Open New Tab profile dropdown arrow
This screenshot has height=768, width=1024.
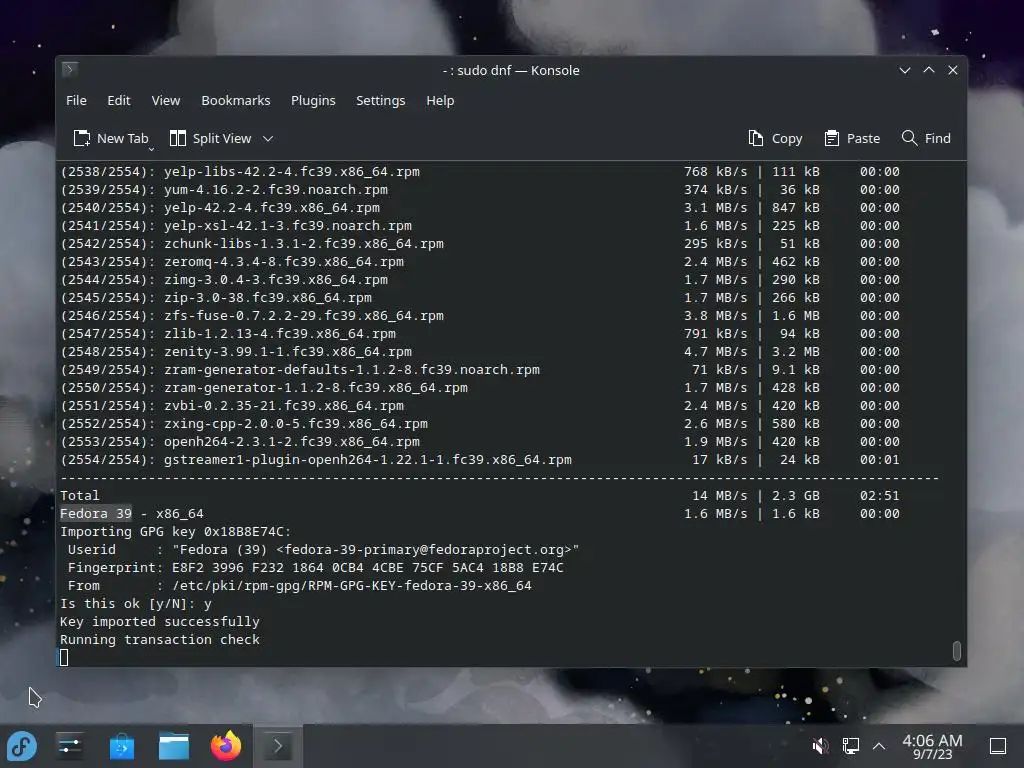pyautogui.click(x=151, y=150)
